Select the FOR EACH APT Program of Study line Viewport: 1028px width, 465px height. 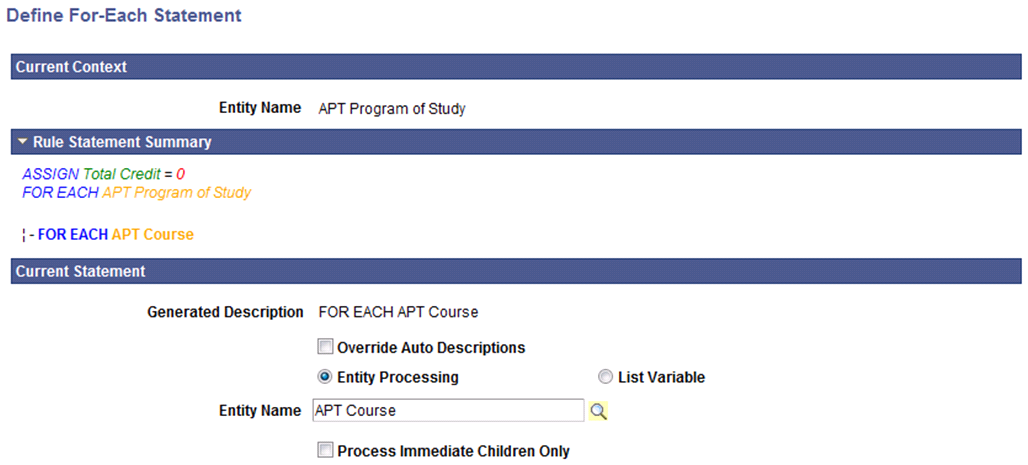(x=136, y=193)
